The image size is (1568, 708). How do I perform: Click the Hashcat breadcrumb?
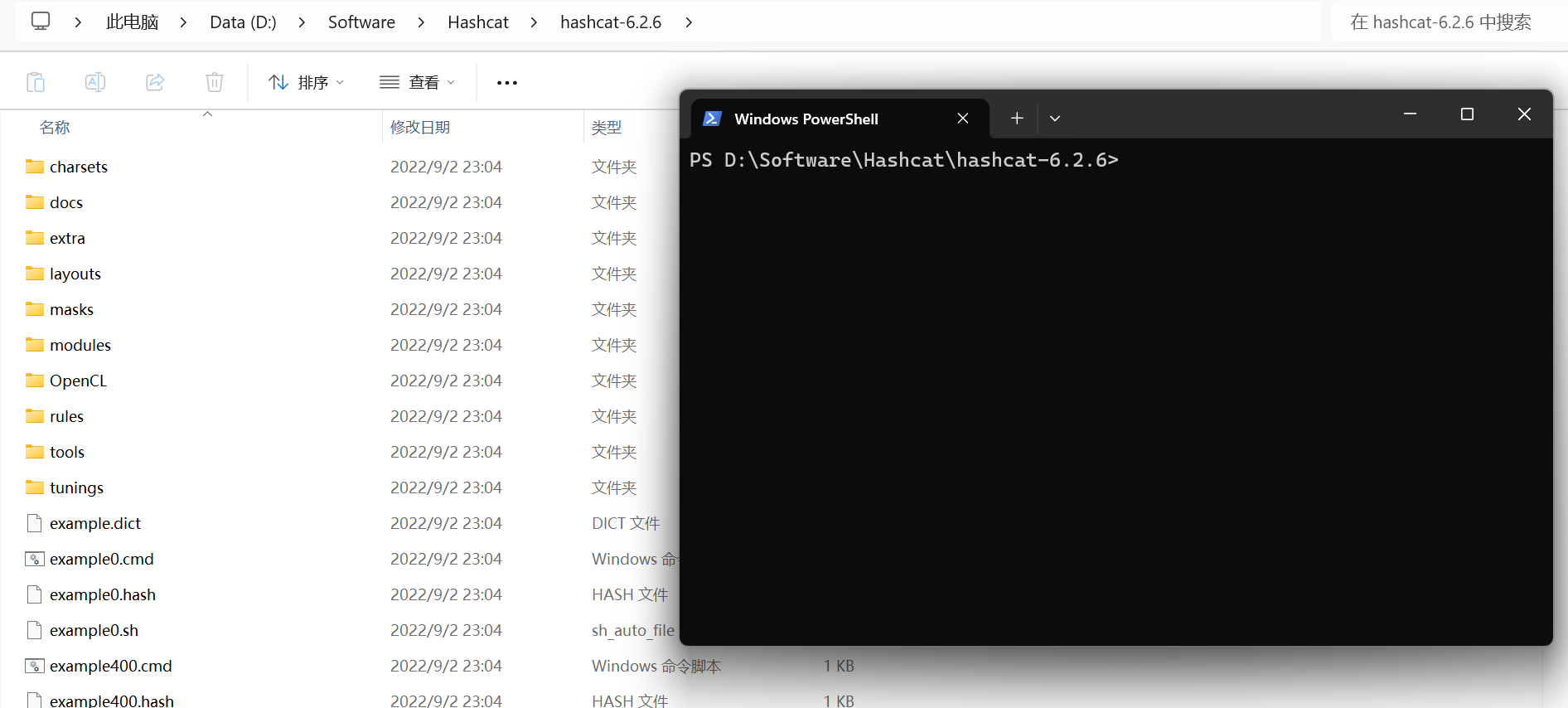478,22
